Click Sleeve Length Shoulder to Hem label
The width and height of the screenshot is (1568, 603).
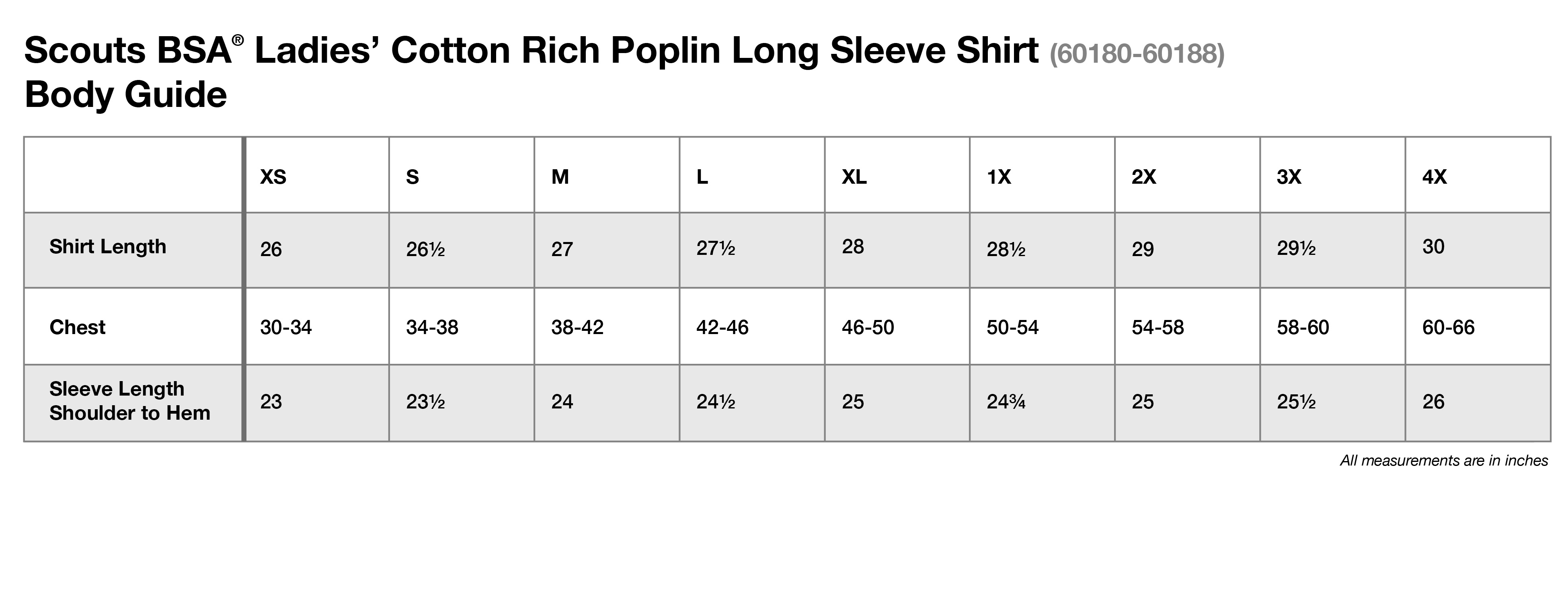tap(129, 401)
